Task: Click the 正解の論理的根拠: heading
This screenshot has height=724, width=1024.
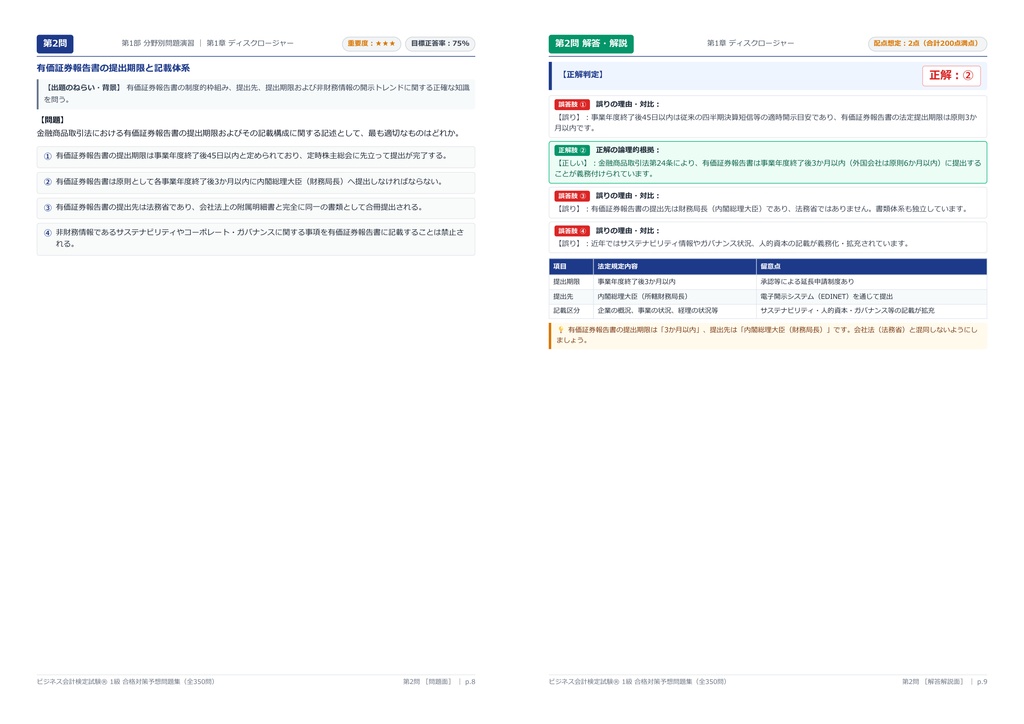Action: [628, 150]
